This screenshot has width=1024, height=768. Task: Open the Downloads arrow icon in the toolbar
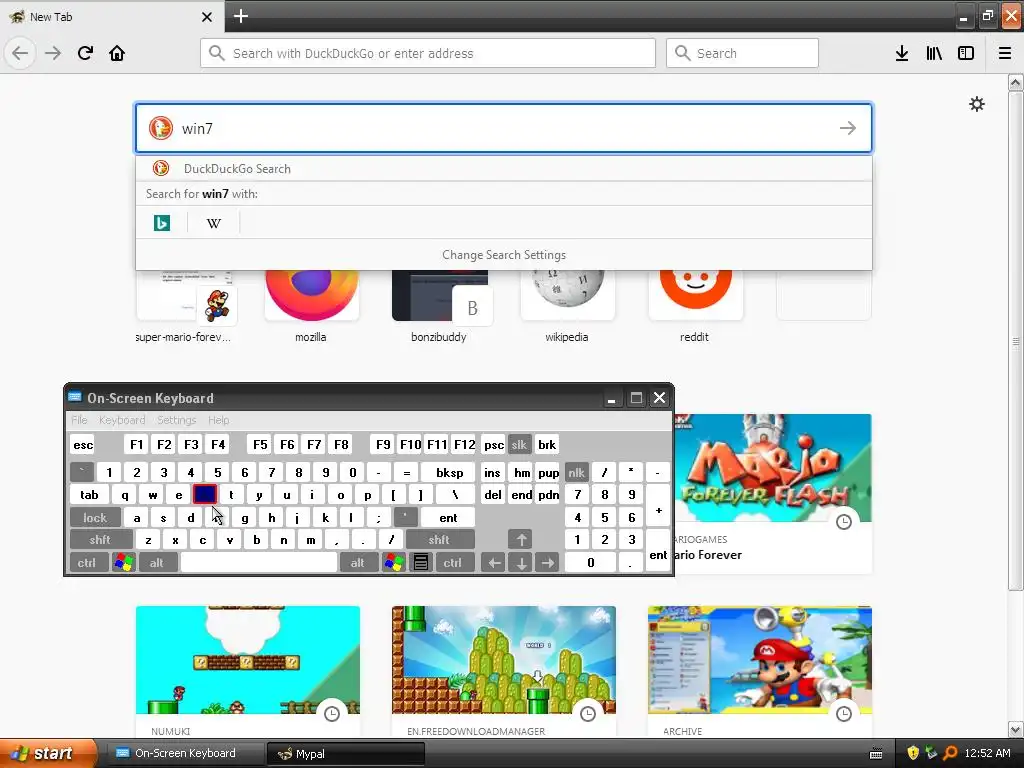(902, 53)
